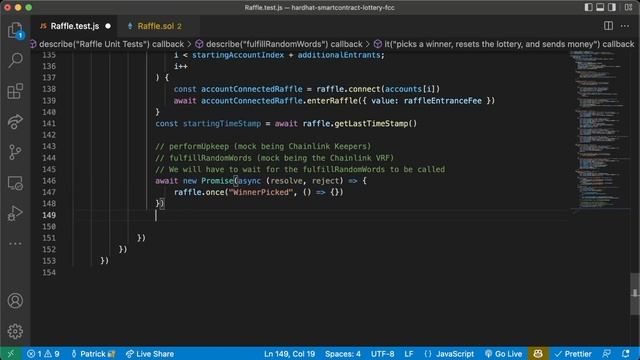Change end of line sequence LF
The image size is (640, 360).
(x=409, y=354)
